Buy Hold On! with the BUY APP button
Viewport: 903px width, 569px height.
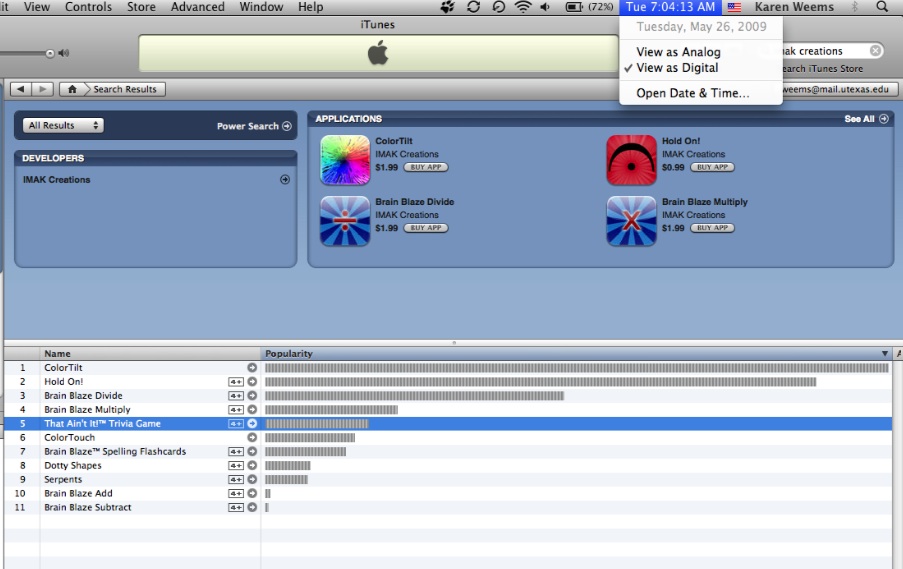coord(712,167)
